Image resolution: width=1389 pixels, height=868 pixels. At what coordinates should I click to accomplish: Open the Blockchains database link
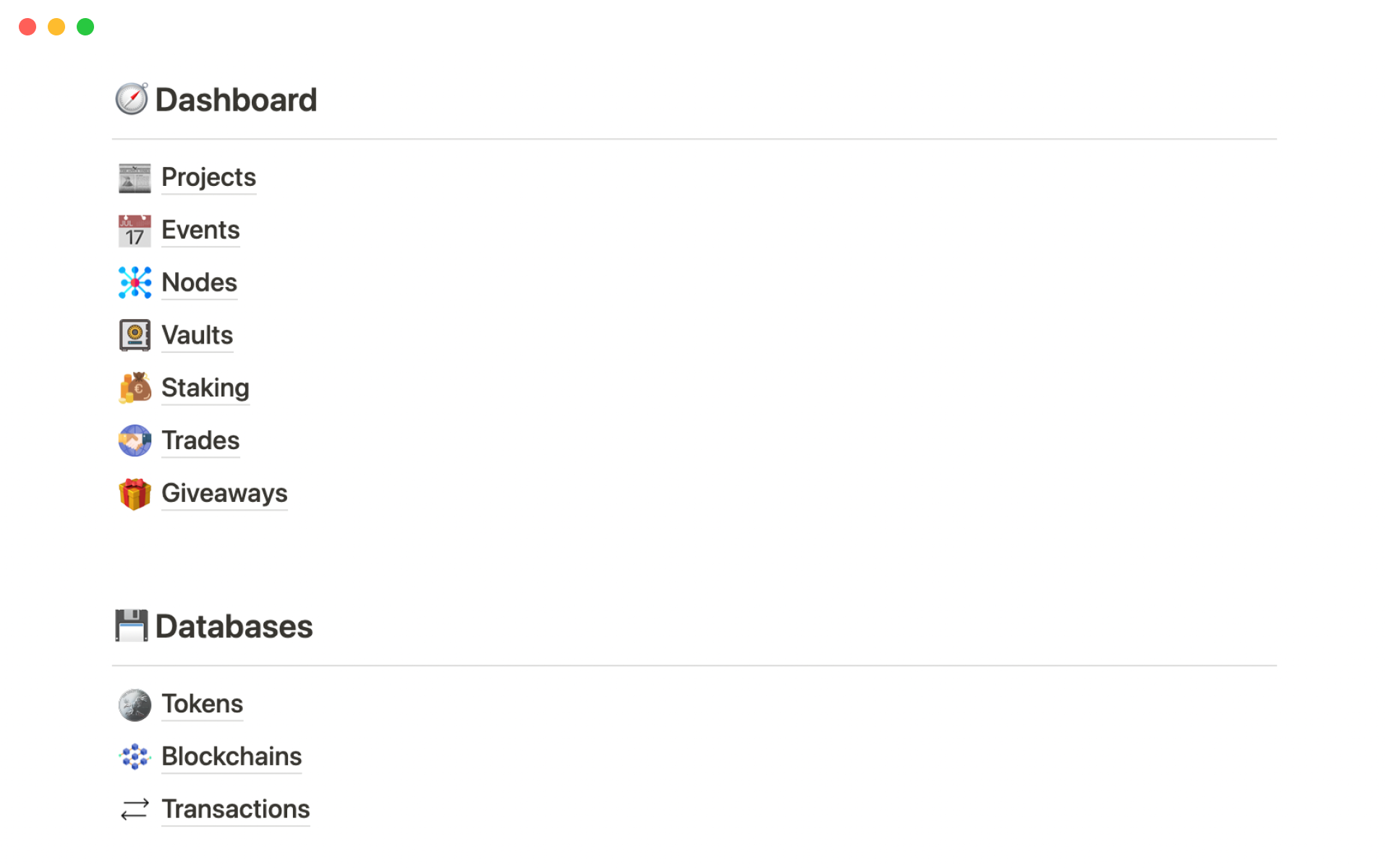point(231,757)
